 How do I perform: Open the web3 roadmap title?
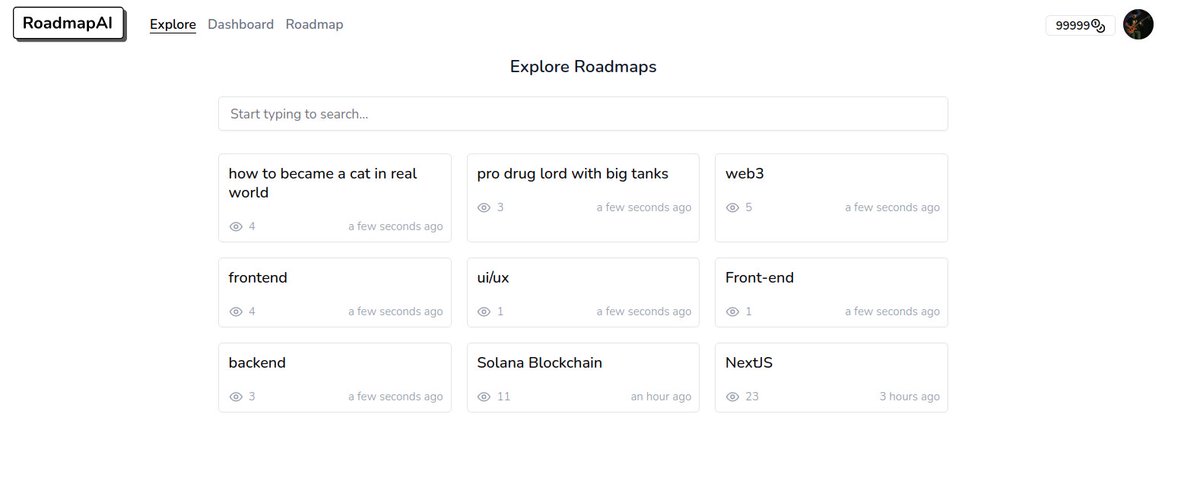[745, 173]
